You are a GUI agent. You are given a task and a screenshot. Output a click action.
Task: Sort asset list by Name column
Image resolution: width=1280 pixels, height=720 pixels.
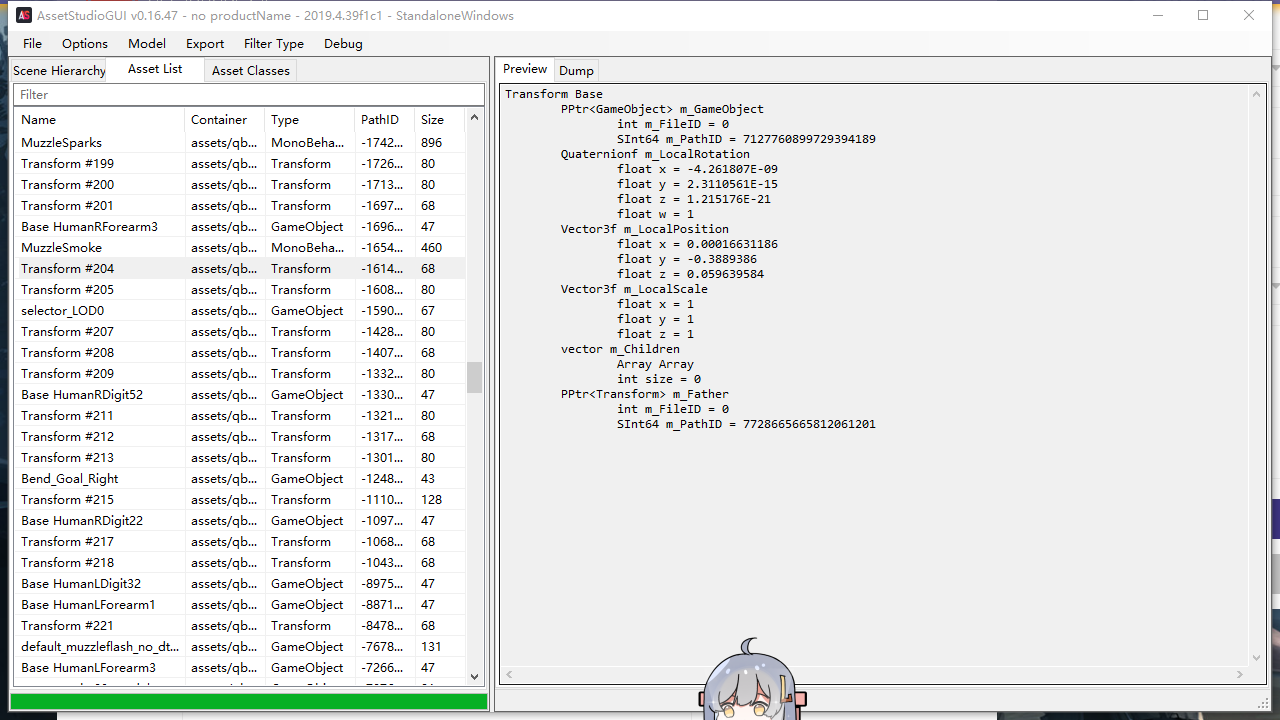click(x=100, y=120)
